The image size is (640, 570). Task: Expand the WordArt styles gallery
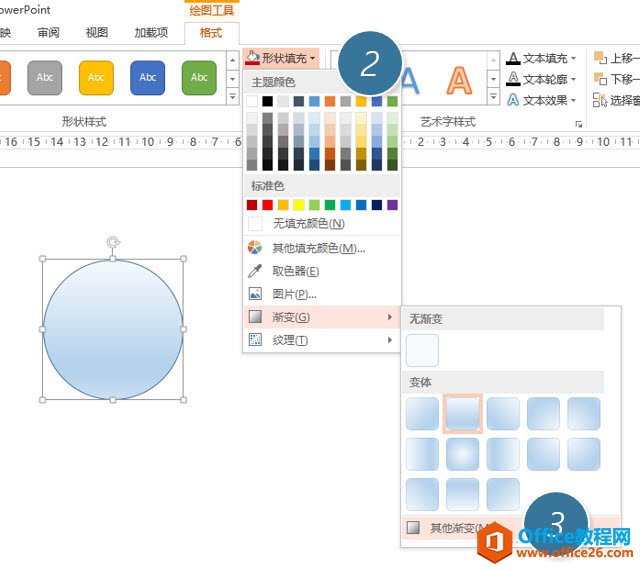(x=493, y=97)
